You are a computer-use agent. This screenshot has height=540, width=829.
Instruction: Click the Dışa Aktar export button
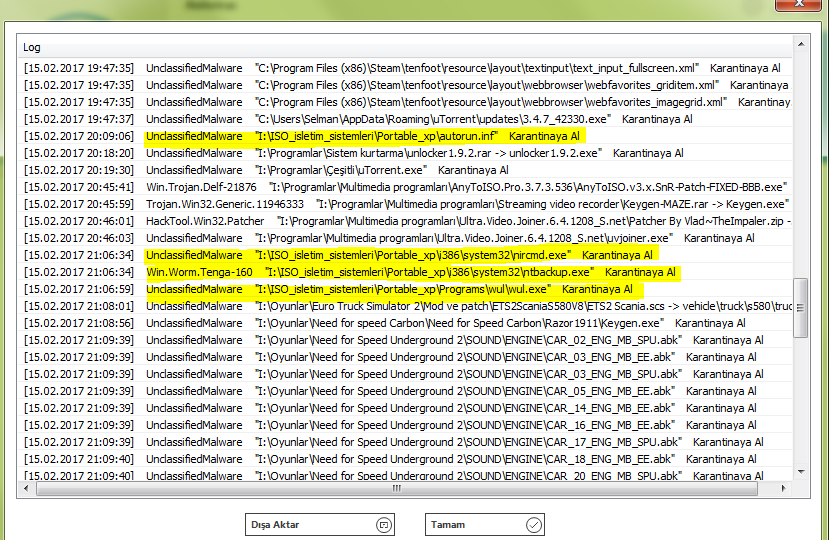[320, 525]
